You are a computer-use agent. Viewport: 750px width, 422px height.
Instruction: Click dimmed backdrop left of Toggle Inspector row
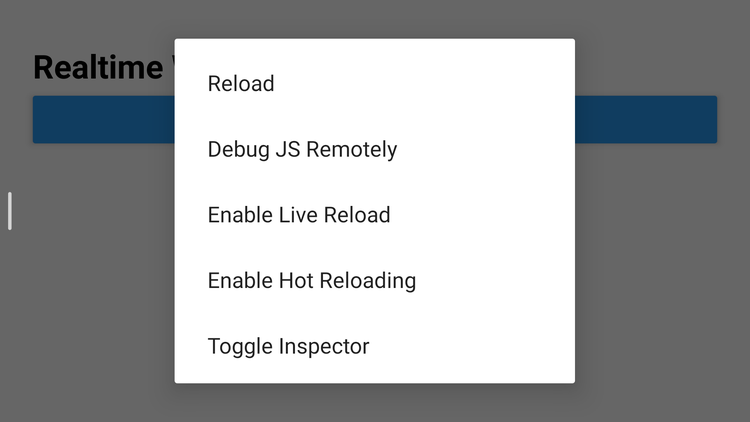(87, 346)
